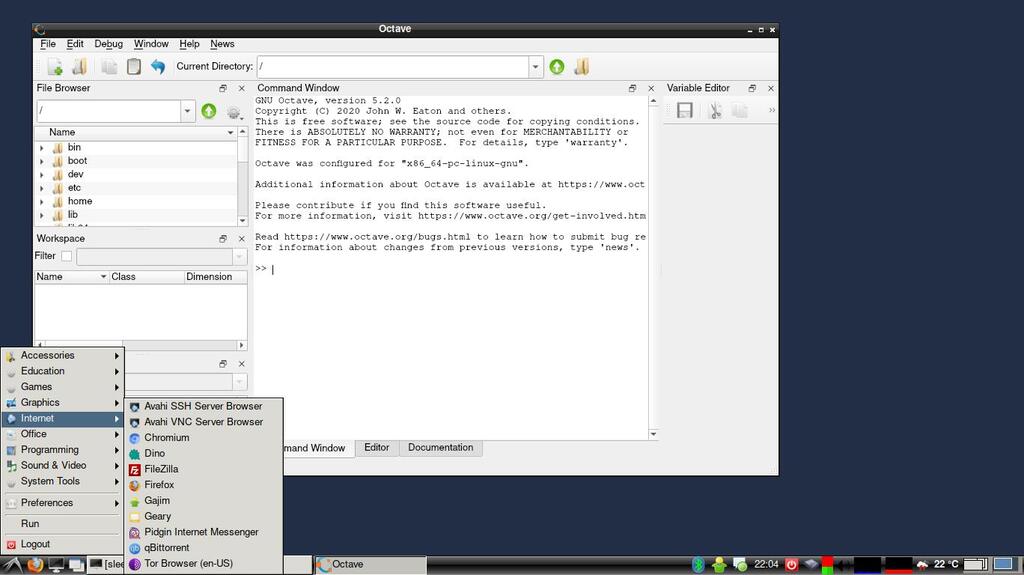Enable the Workspace Filter checkbox
This screenshot has height=575, width=1024.
(67, 256)
